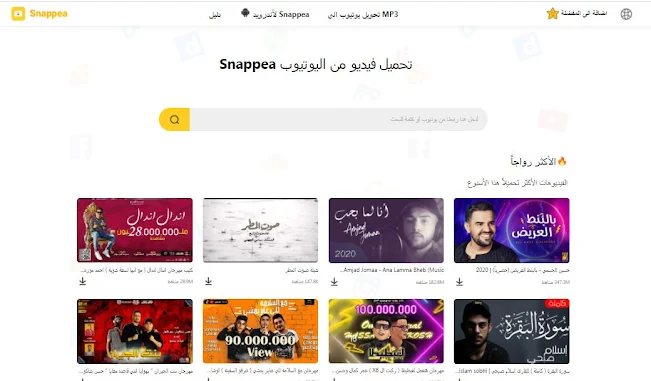Image resolution: width=651 pixels, height=381 pixels.
Task: Open the YouTube to MP3 menu item
Action: pos(363,15)
